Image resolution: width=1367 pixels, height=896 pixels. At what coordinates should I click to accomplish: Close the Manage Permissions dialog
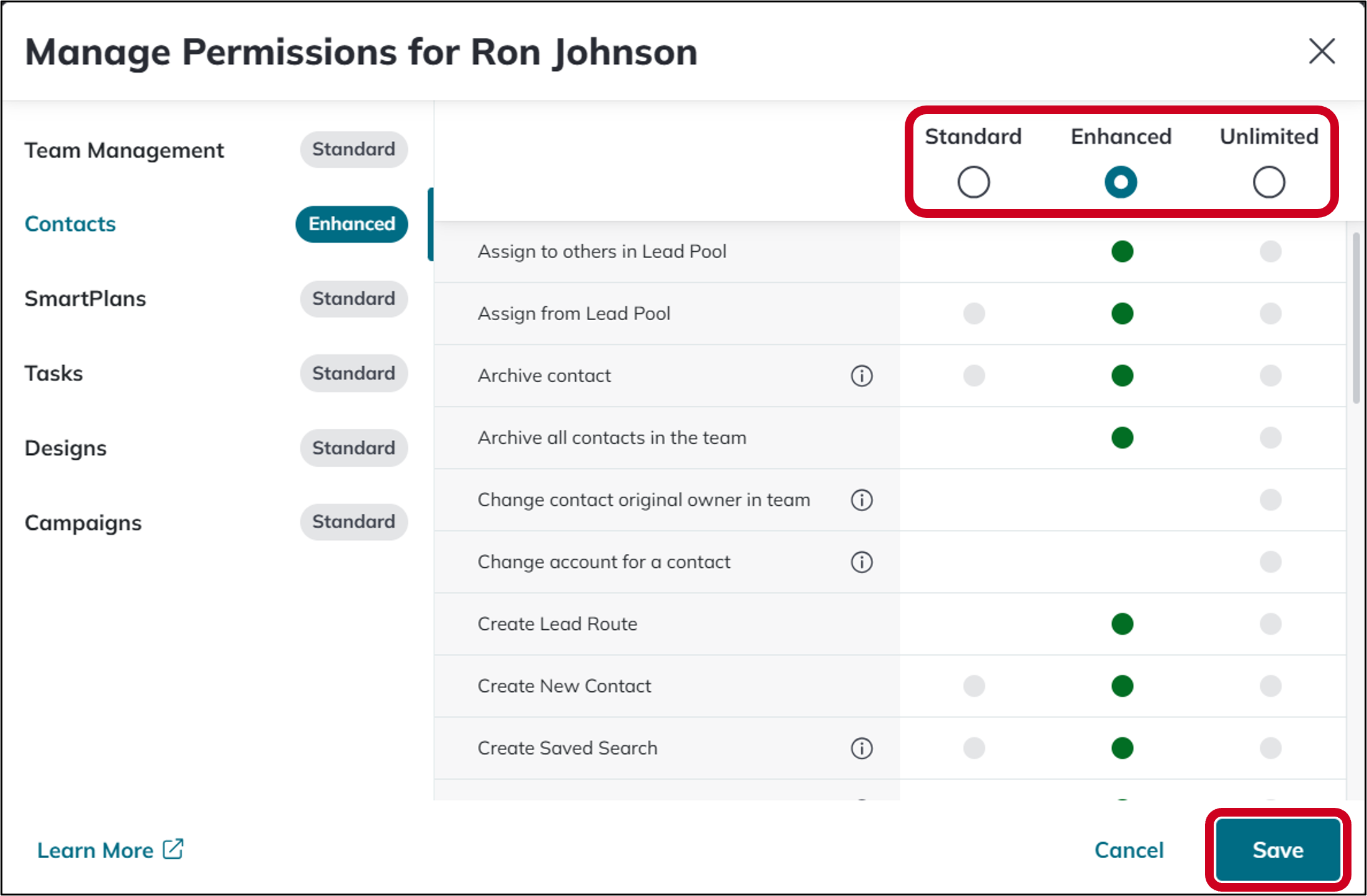pos(1321,51)
